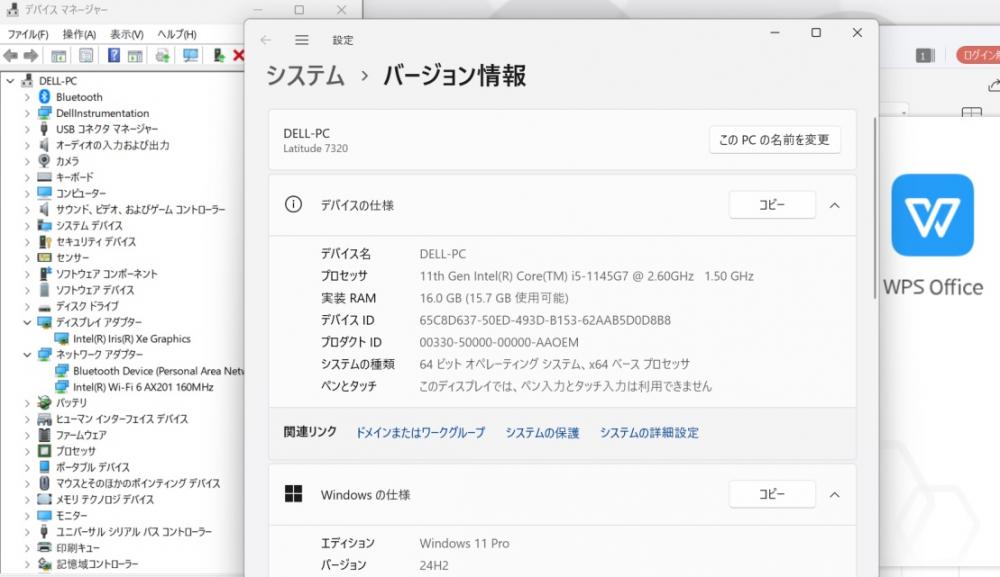1000x577 pixels.
Task: Click the scan for hardware changes monitor icon
Action: tap(190, 56)
